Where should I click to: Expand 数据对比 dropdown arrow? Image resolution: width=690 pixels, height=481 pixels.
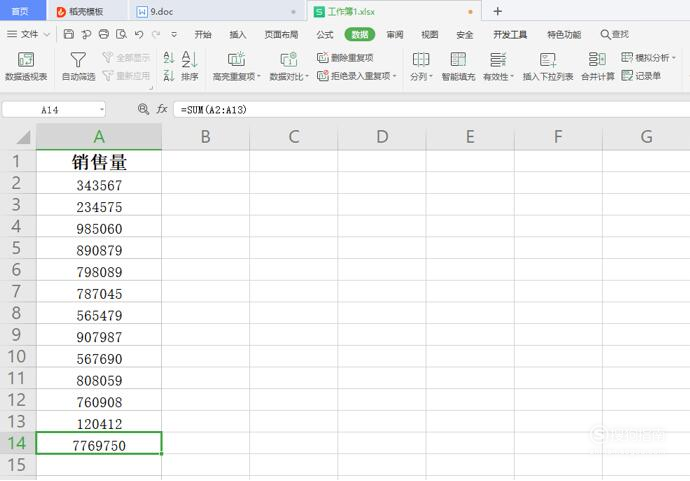(x=307, y=77)
